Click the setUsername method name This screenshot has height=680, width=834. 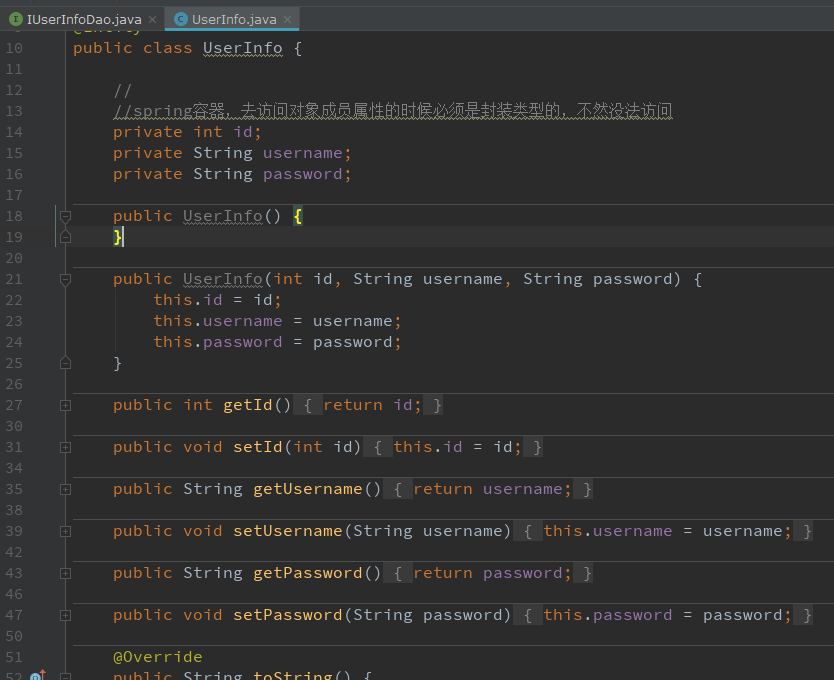(288, 532)
